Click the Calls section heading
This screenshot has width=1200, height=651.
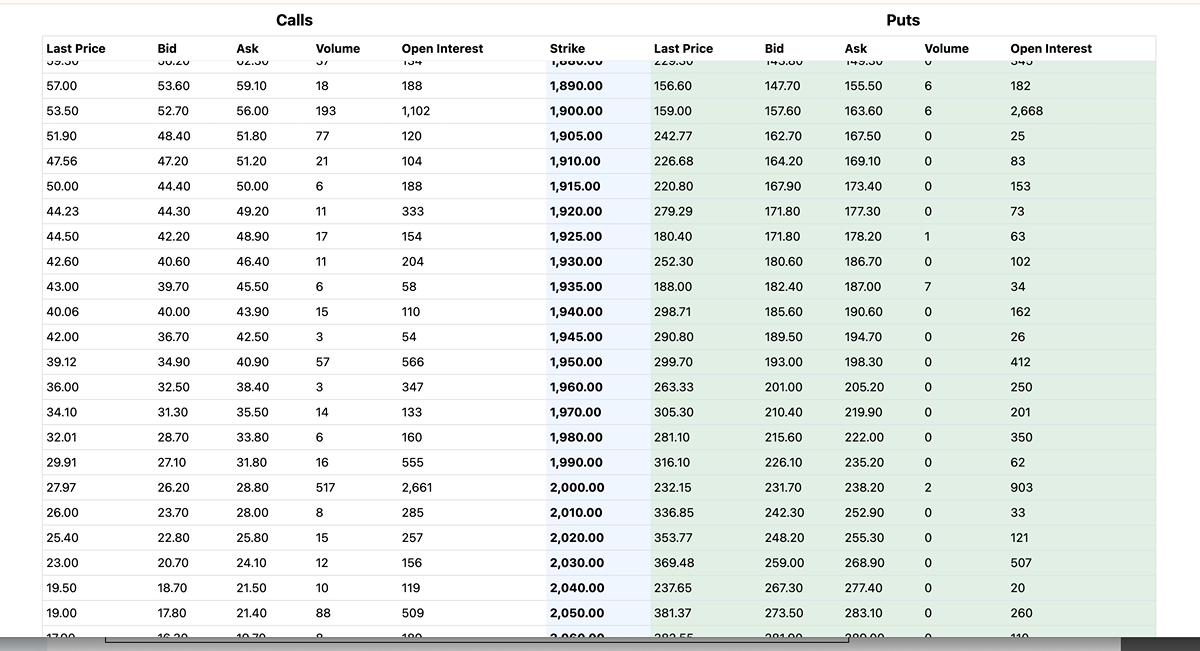[294, 20]
